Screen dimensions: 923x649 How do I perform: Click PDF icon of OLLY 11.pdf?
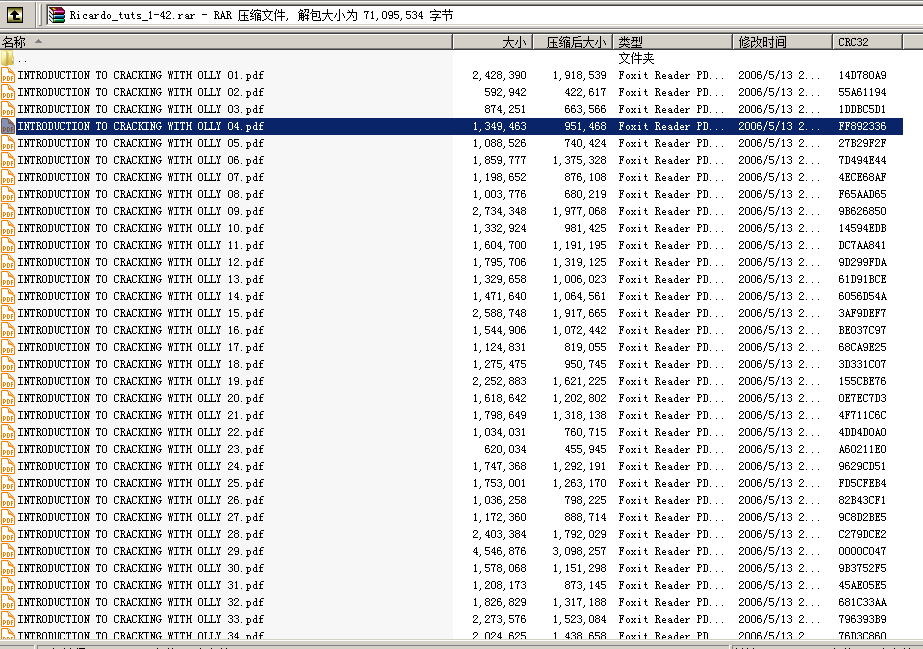point(8,245)
